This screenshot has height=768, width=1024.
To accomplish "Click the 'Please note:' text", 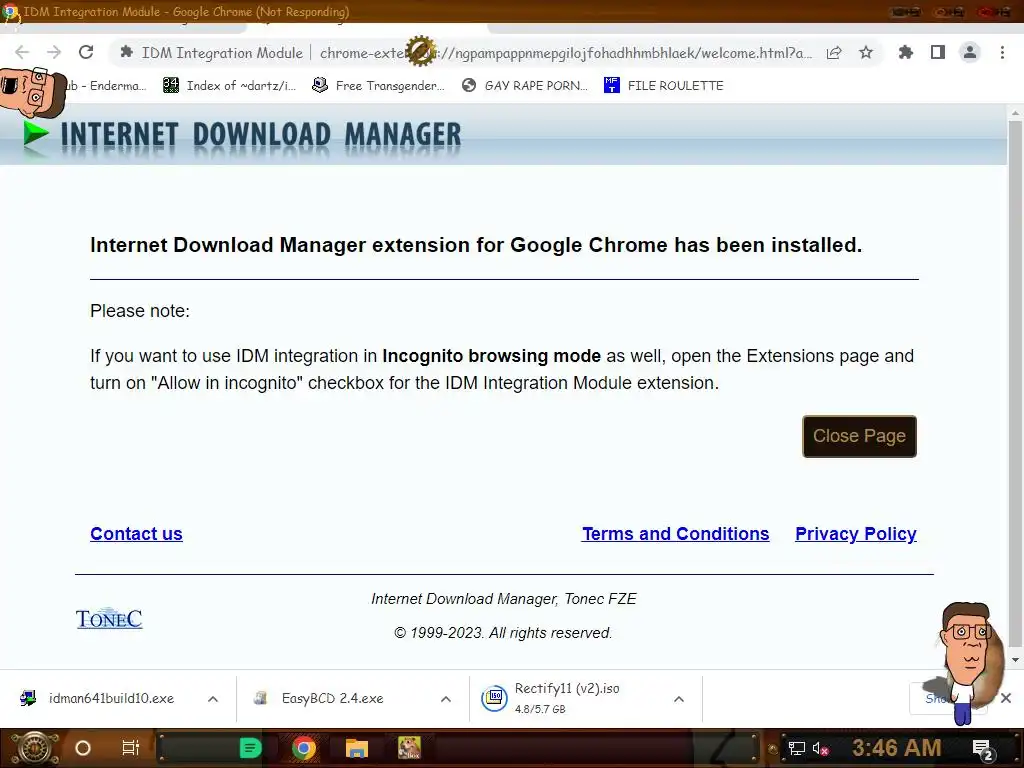I will [140, 311].
